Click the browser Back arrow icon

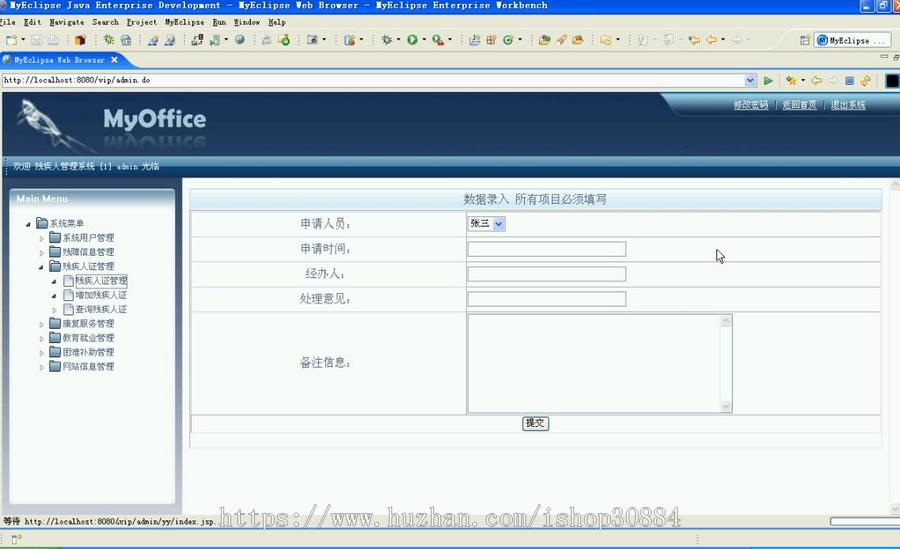click(816, 80)
